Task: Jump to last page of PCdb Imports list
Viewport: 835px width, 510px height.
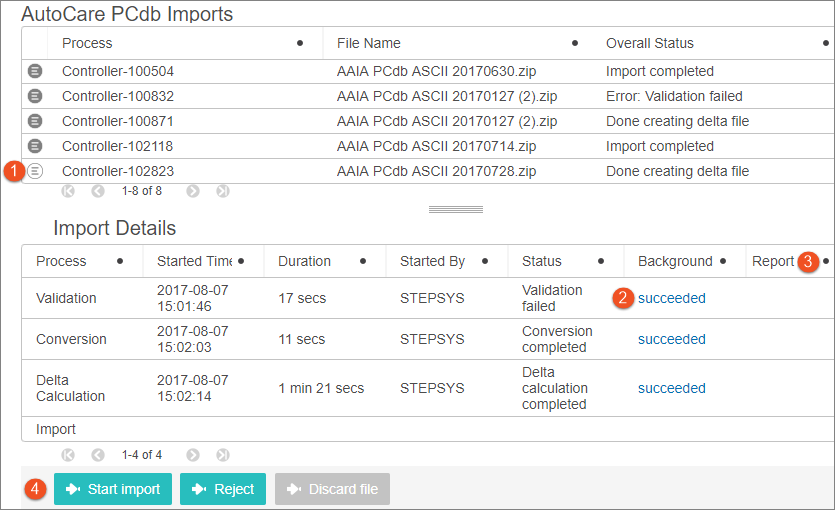Action: click(x=223, y=191)
